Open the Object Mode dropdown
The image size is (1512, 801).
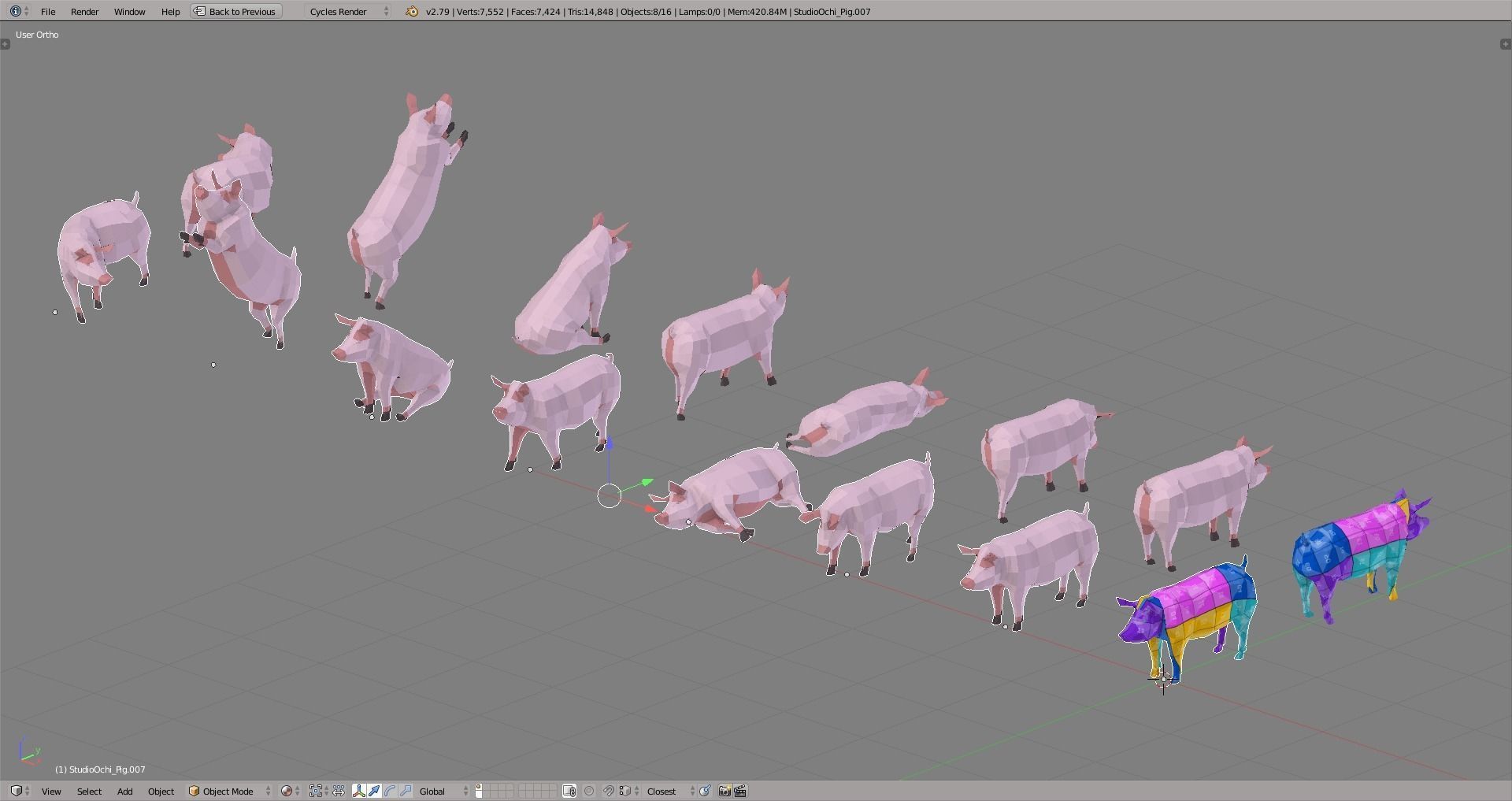[230, 791]
